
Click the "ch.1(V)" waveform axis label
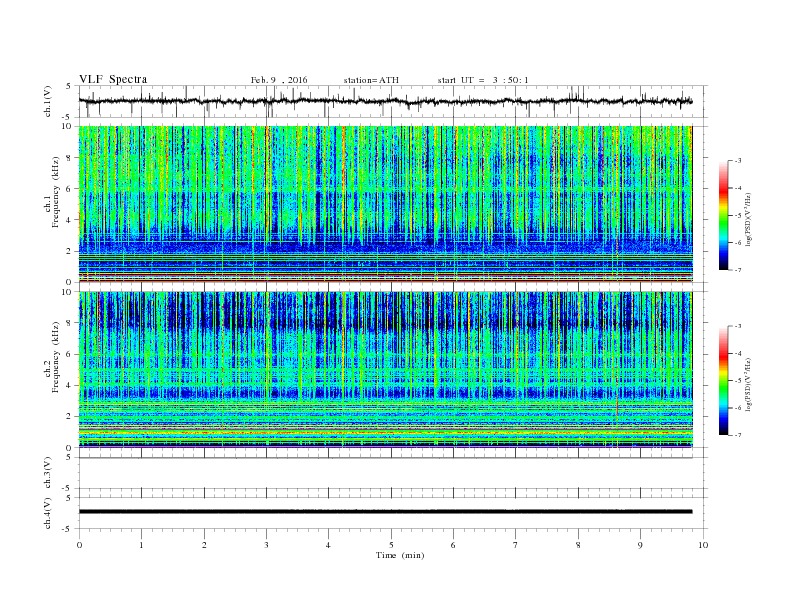(x=48, y=101)
